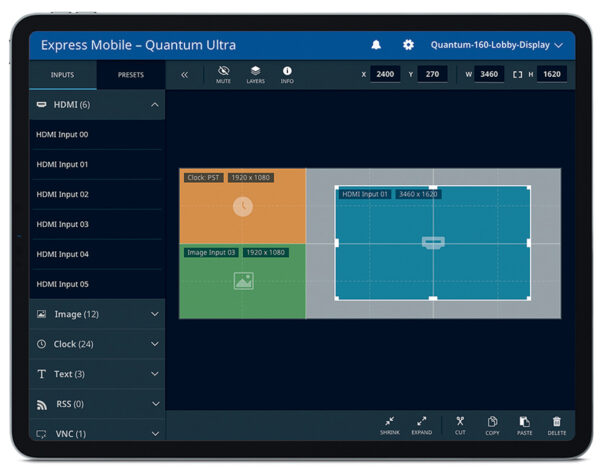Copy the selected window
Viewport: 605px width, 471px height.
(492, 425)
